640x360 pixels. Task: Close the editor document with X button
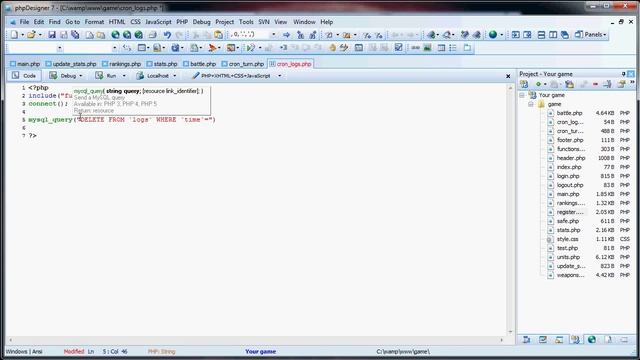pyautogui.click(x=508, y=76)
